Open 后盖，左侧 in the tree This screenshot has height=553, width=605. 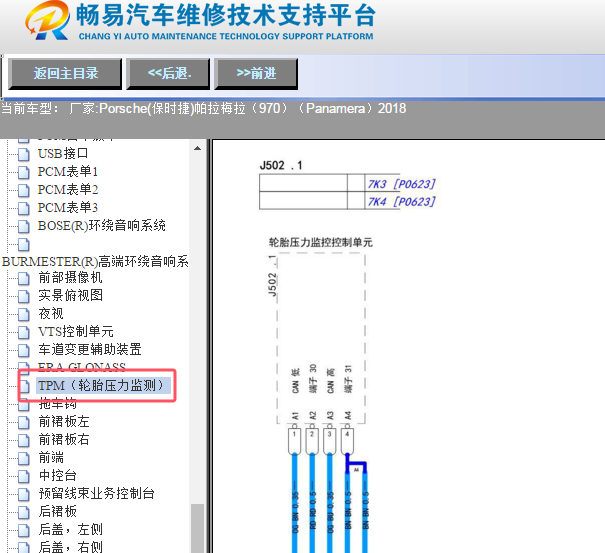[71, 529]
